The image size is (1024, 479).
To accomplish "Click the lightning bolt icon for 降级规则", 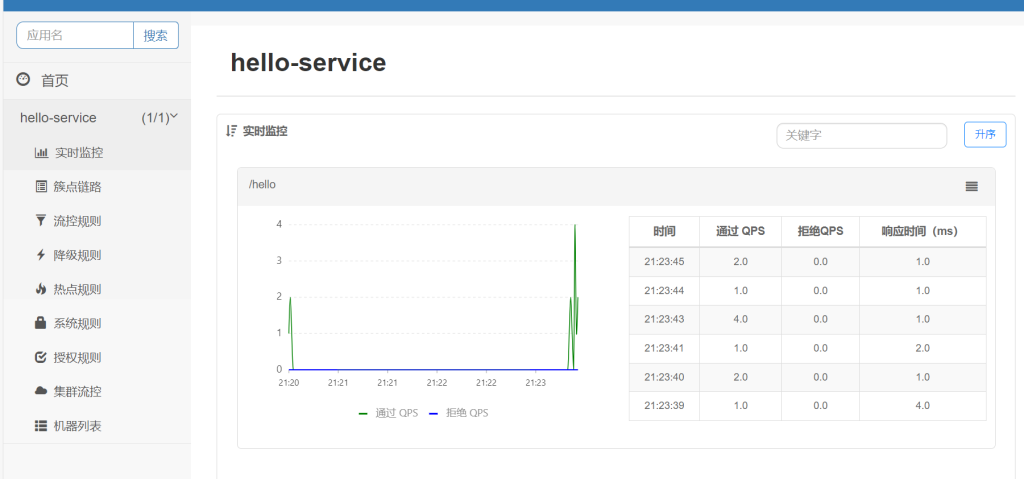I will pos(41,255).
